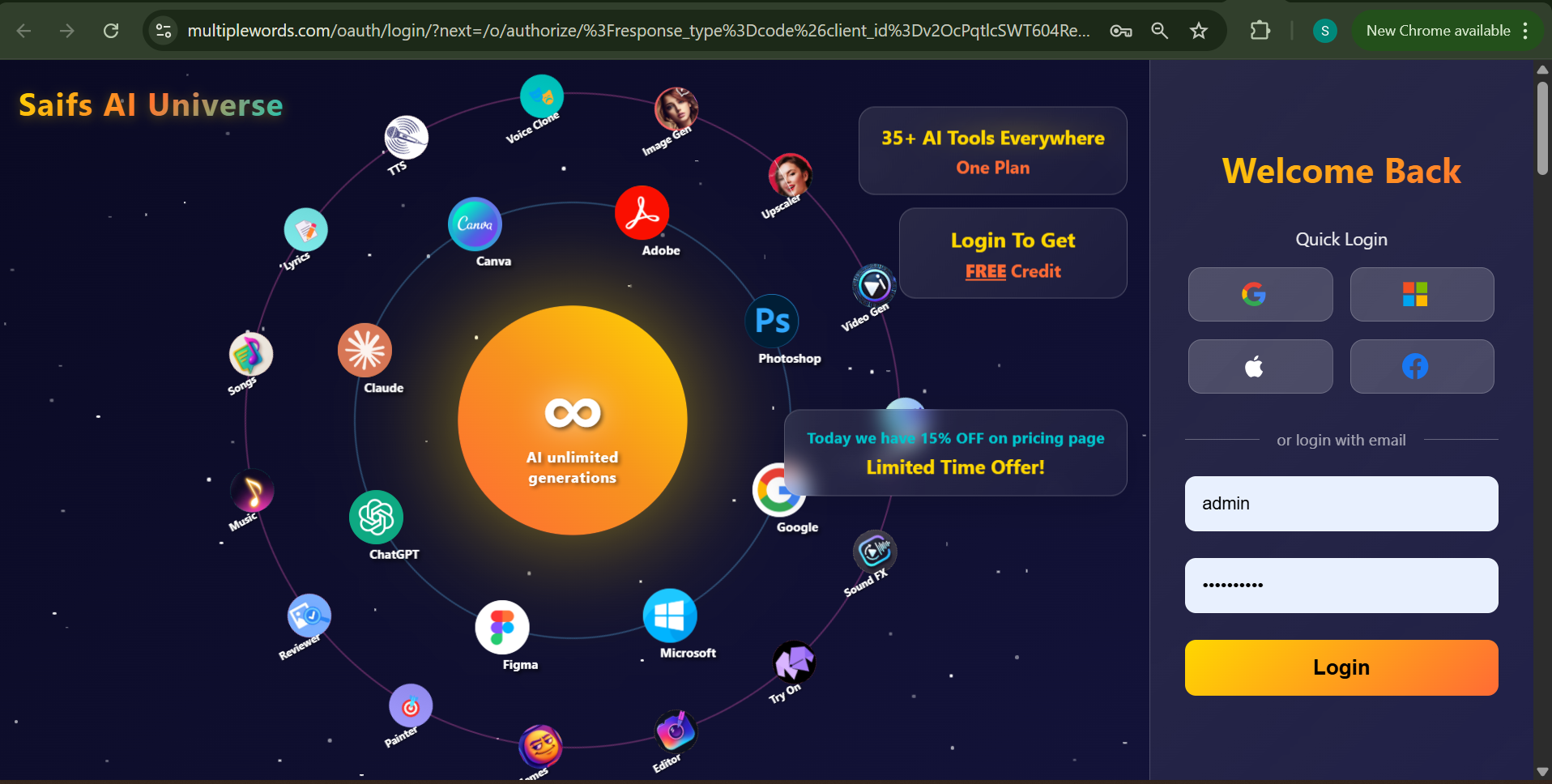Screen dimensions: 1552x784
Task: Open the Image Gen tool icon
Action: click(676, 109)
